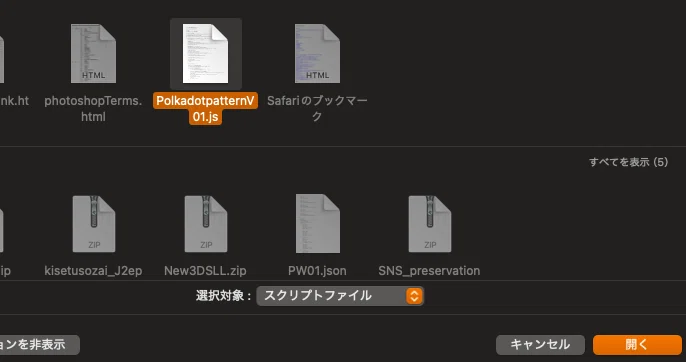Click the PolkadotpatternV01.js filename label
The height and width of the screenshot is (362, 686).
tap(205, 109)
